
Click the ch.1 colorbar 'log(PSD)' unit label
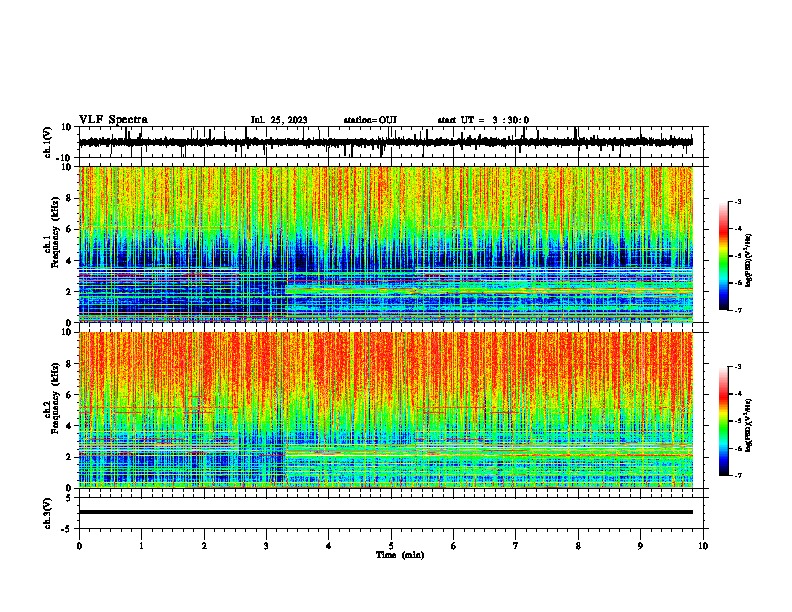(x=749, y=261)
